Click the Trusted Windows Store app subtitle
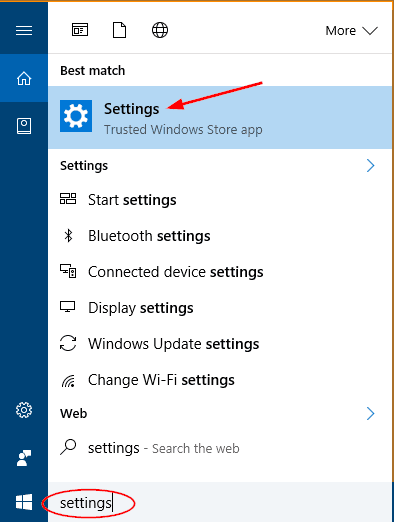The width and height of the screenshot is (394, 522). click(x=183, y=130)
